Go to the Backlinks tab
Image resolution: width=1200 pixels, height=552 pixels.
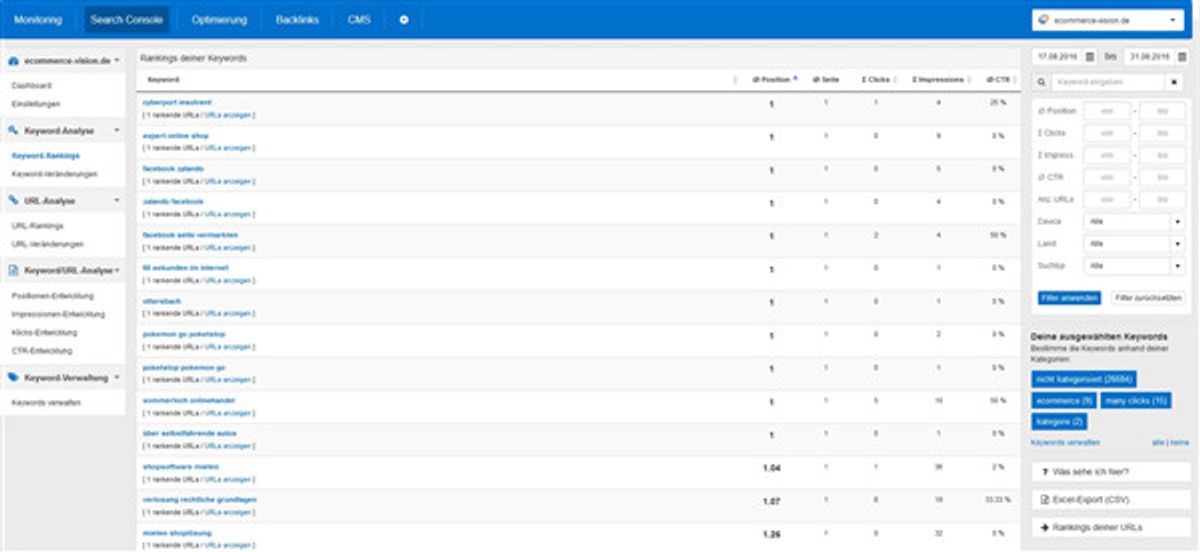(x=299, y=19)
